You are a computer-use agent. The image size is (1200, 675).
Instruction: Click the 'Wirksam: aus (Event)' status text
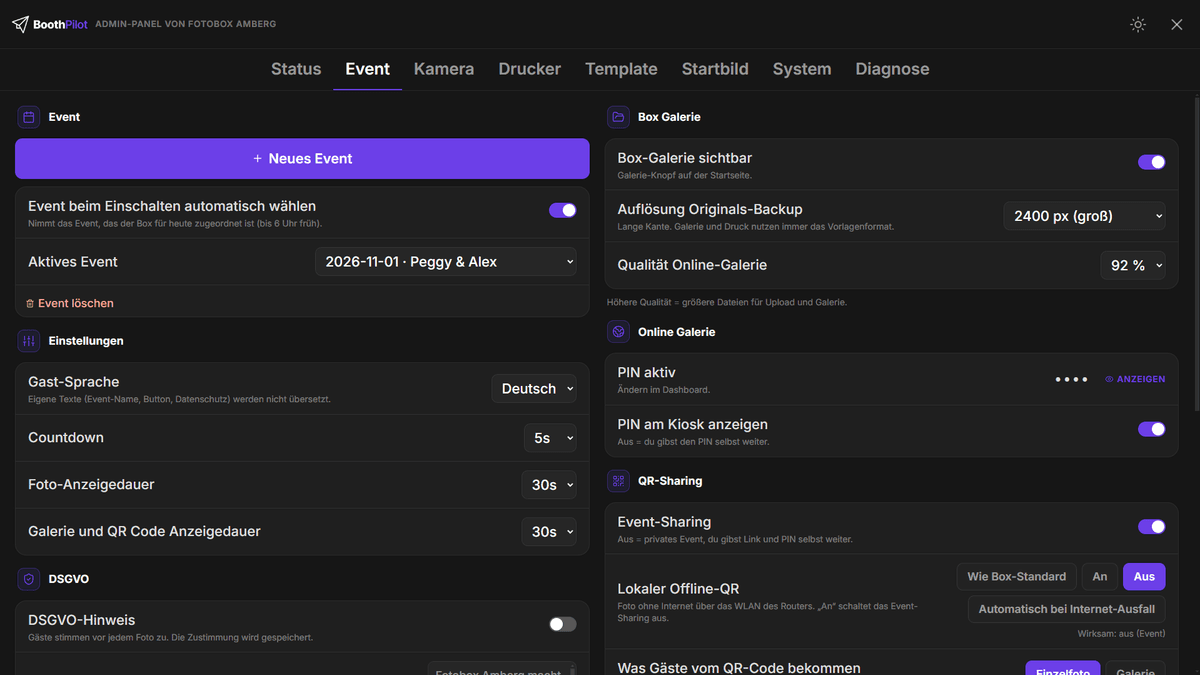pos(1121,634)
